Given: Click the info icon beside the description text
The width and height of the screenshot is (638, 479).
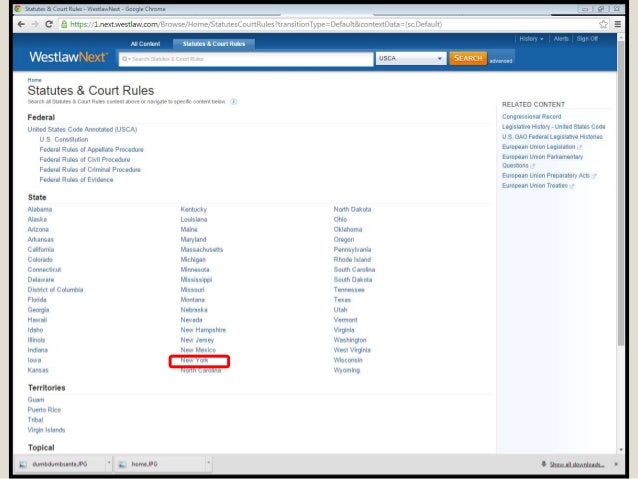Looking at the screenshot, I should pyautogui.click(x=234, y=102).
